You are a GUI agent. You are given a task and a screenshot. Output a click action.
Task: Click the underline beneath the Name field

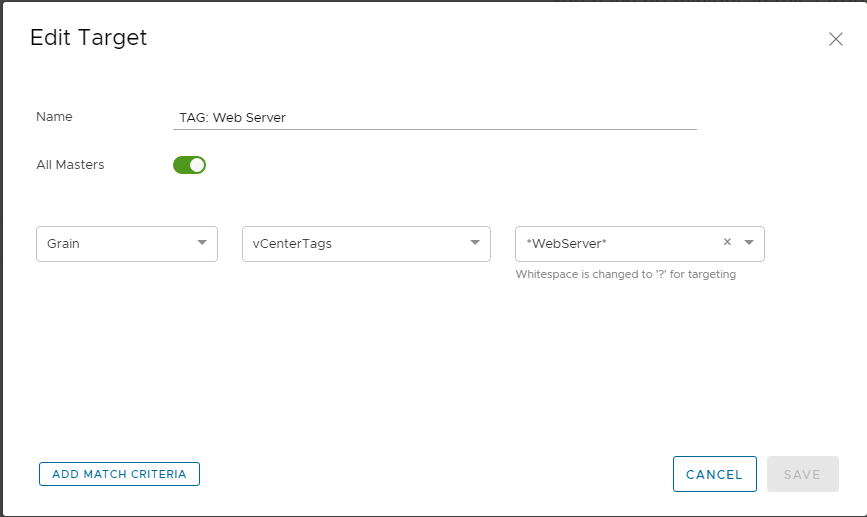[x=434, y=129]
